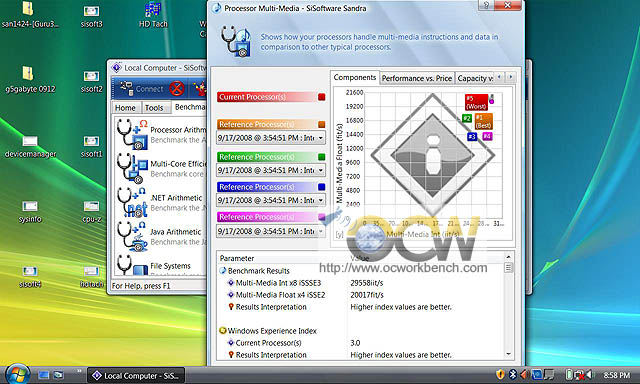Screen dimensions: 640x384
Task: Open the Processor Arithmetic benchmark icon
Action: point(132,134)
